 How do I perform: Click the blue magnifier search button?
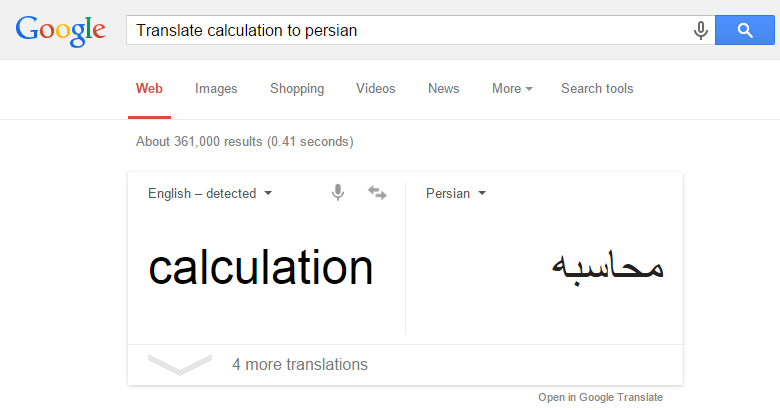745,30
